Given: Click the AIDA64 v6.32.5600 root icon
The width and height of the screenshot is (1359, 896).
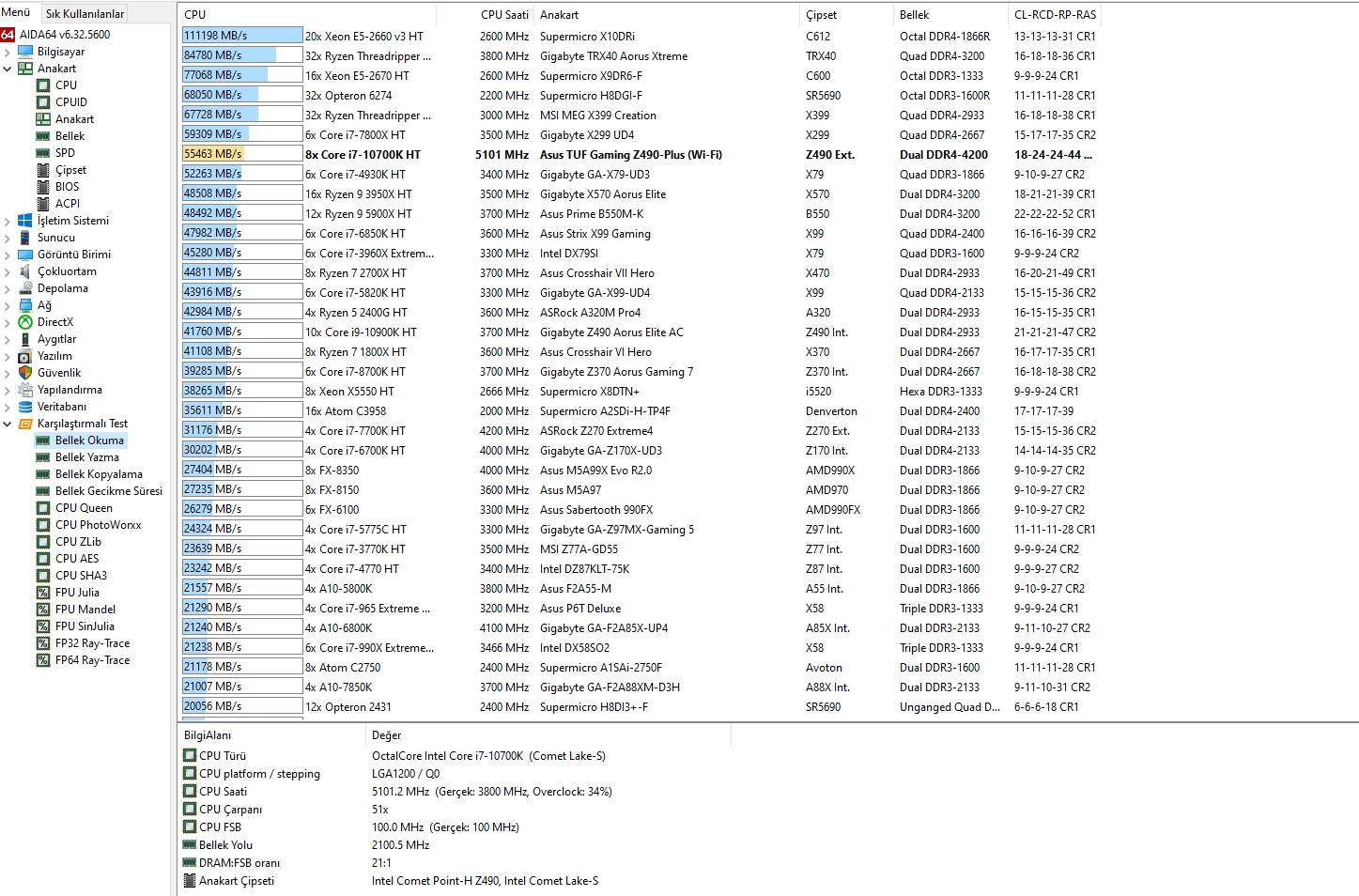Looking at the screenshot, I should (x=8, y=35).
